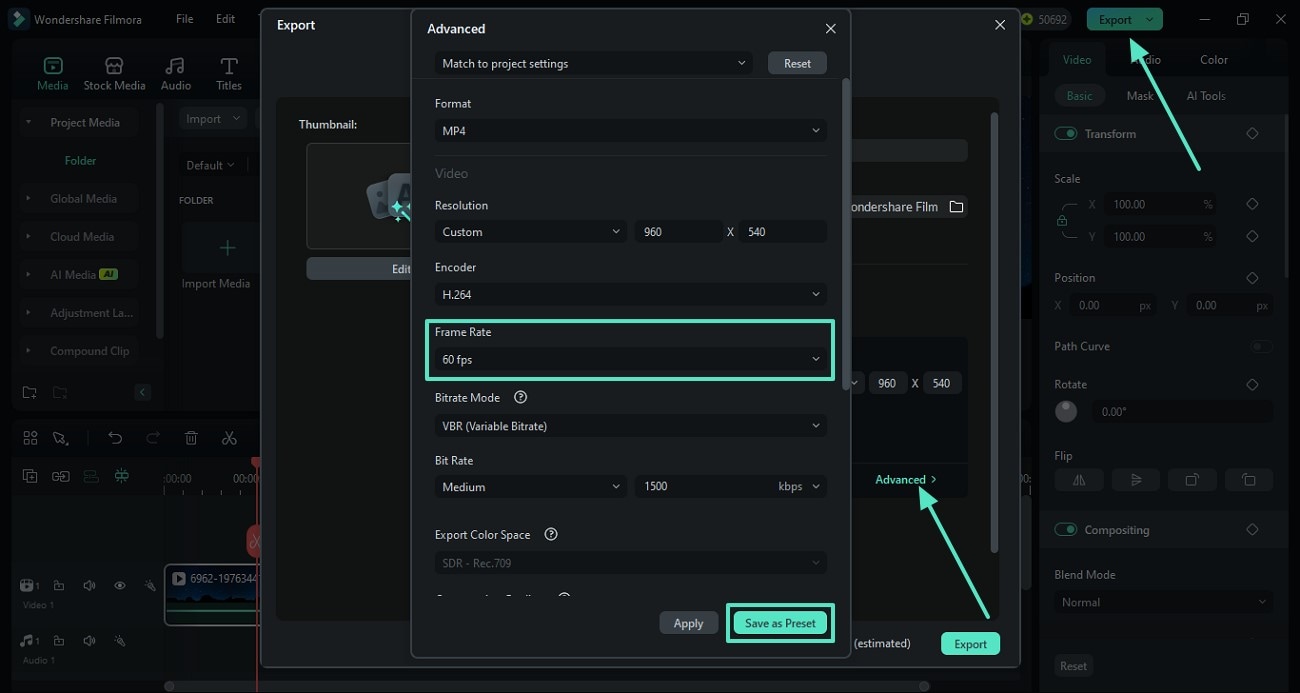Collapse the media sidebar arrow

(x=142, y=392)
